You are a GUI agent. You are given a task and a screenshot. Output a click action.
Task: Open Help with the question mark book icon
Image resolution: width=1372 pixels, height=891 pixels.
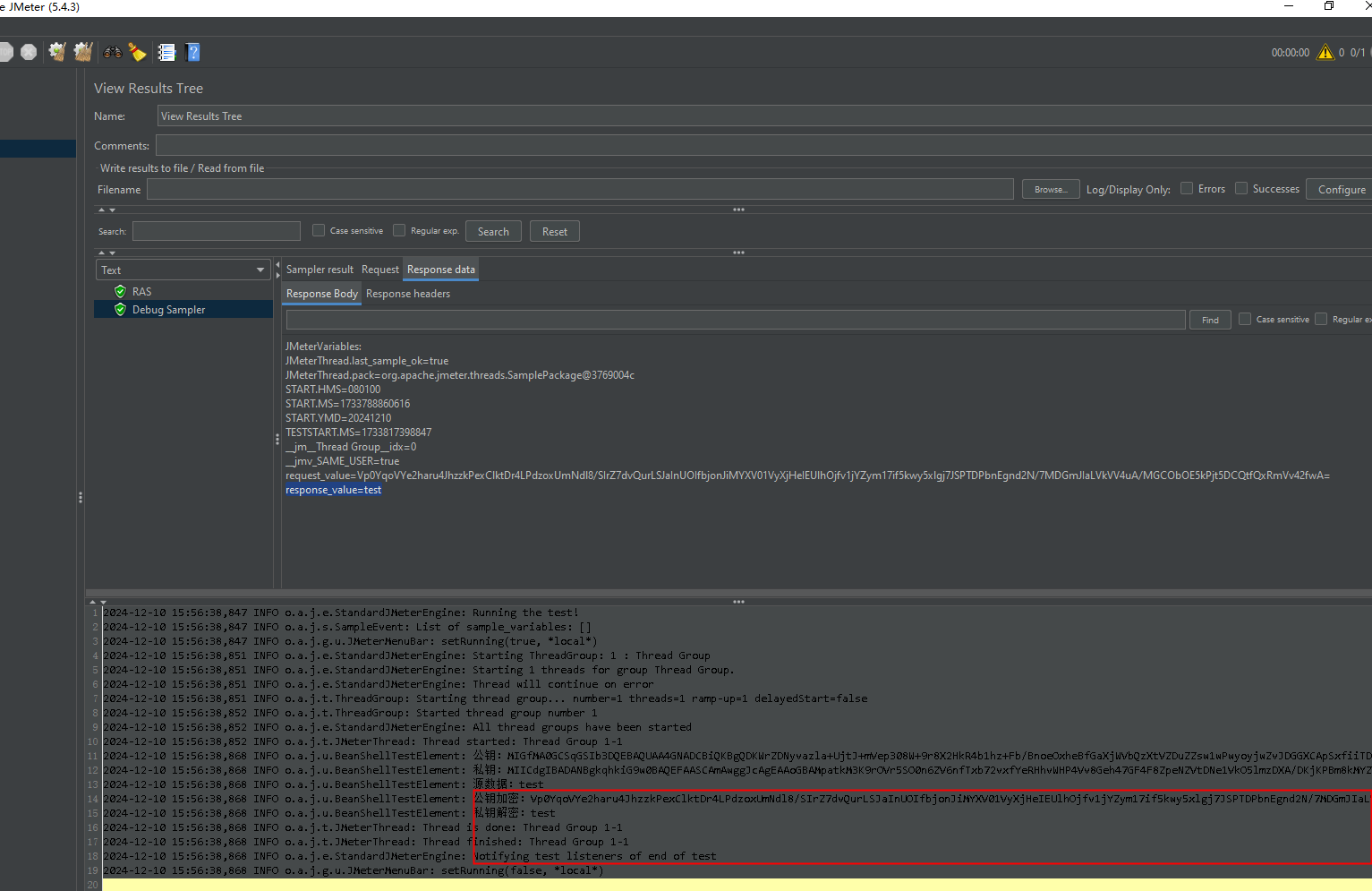point(192,52)
